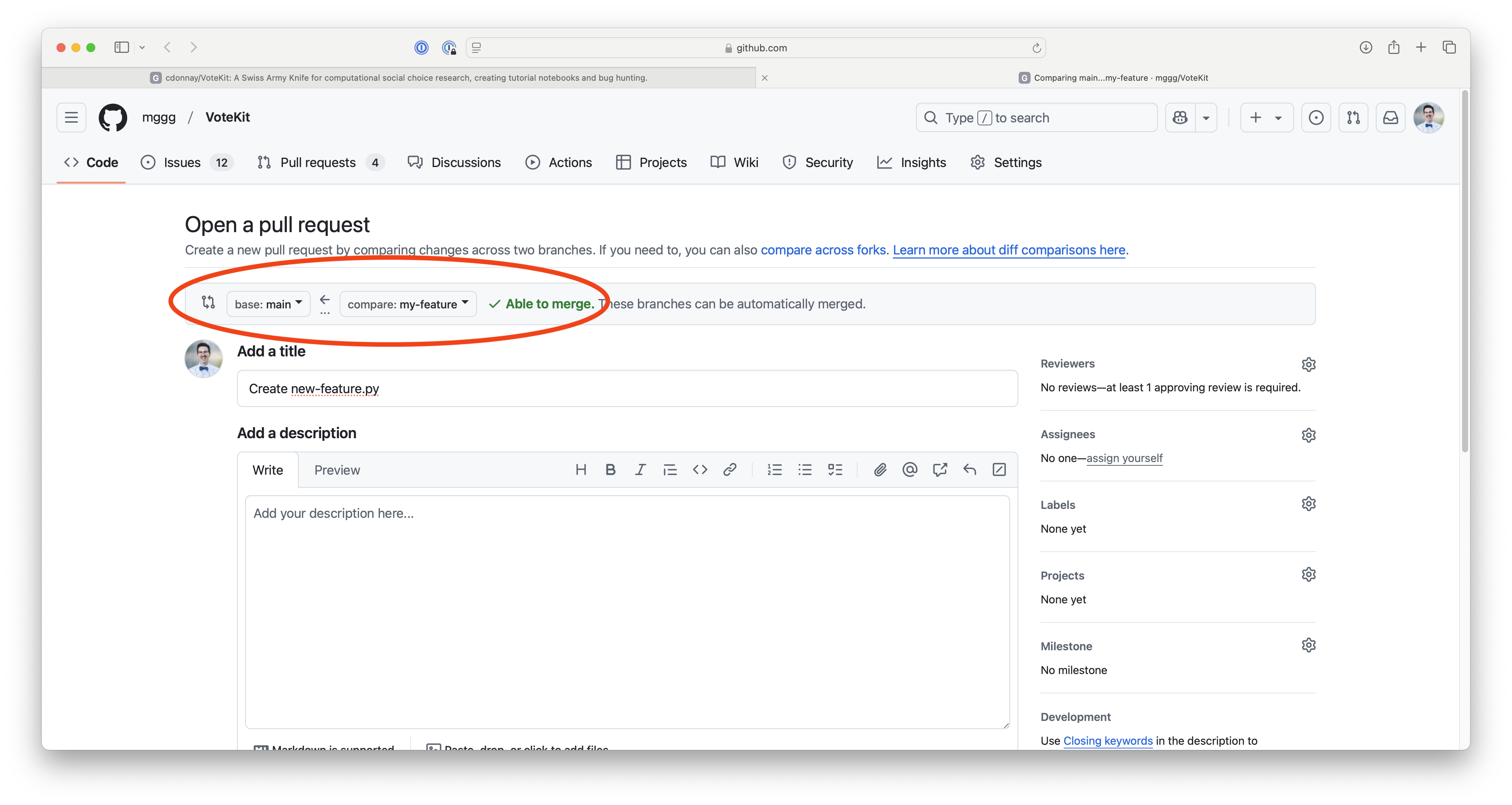Image resolution: width=1512 pixels, height=805 pixels.
Task: Apply bold formatting
Action: point(611,469)
